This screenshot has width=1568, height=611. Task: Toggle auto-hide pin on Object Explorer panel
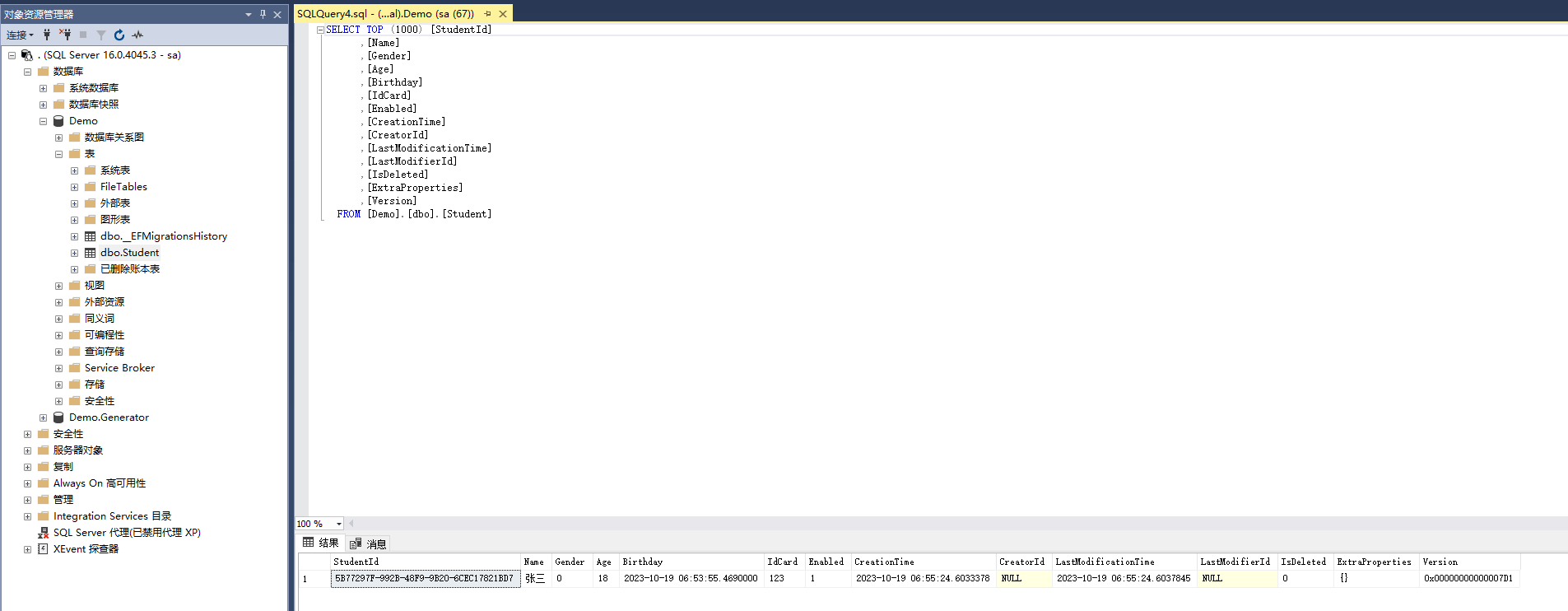[263, 14]
